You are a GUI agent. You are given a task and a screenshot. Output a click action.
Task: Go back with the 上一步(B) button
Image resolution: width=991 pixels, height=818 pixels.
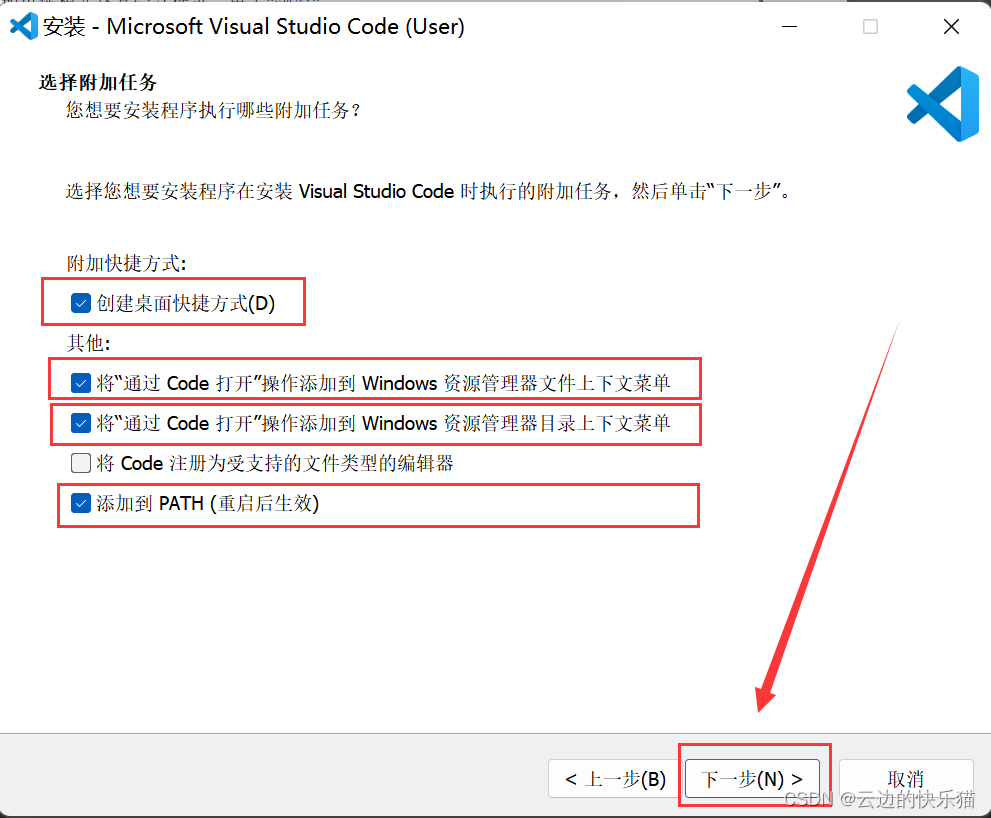click(x=616, y=778)
